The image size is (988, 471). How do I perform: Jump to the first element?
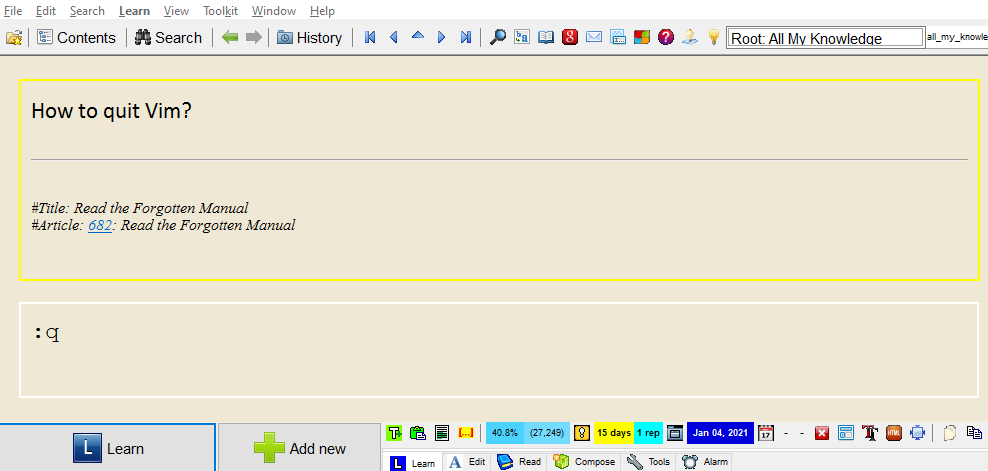click(370, 38)
